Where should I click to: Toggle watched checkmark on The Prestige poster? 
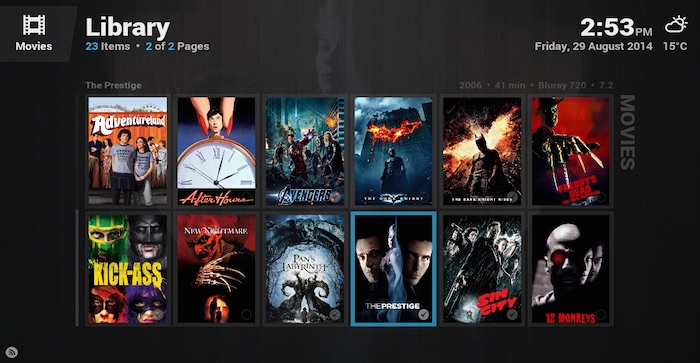pos(423,314)
